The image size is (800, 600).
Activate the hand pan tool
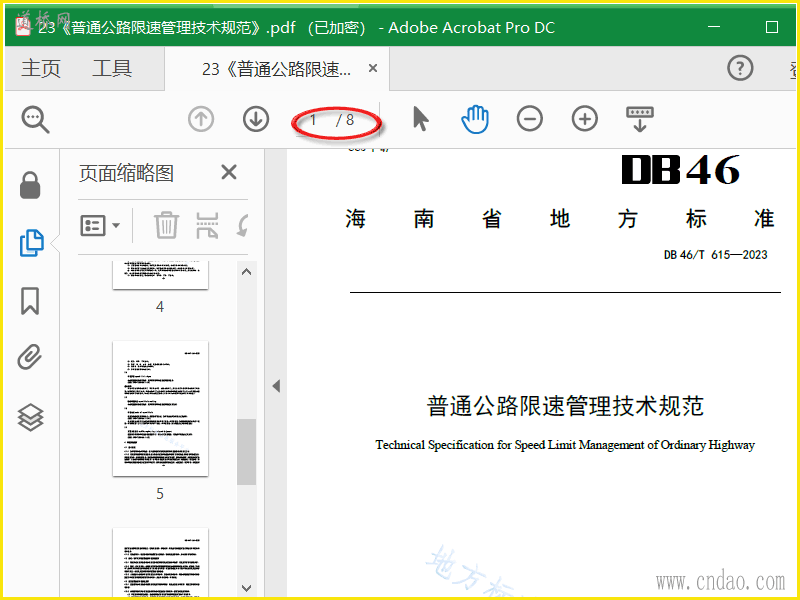click(x=475, y=119)
